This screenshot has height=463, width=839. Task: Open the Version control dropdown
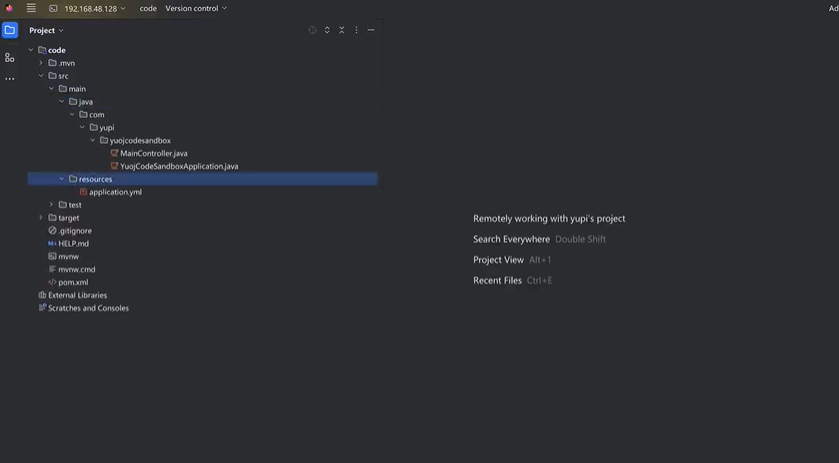point(196,9)
